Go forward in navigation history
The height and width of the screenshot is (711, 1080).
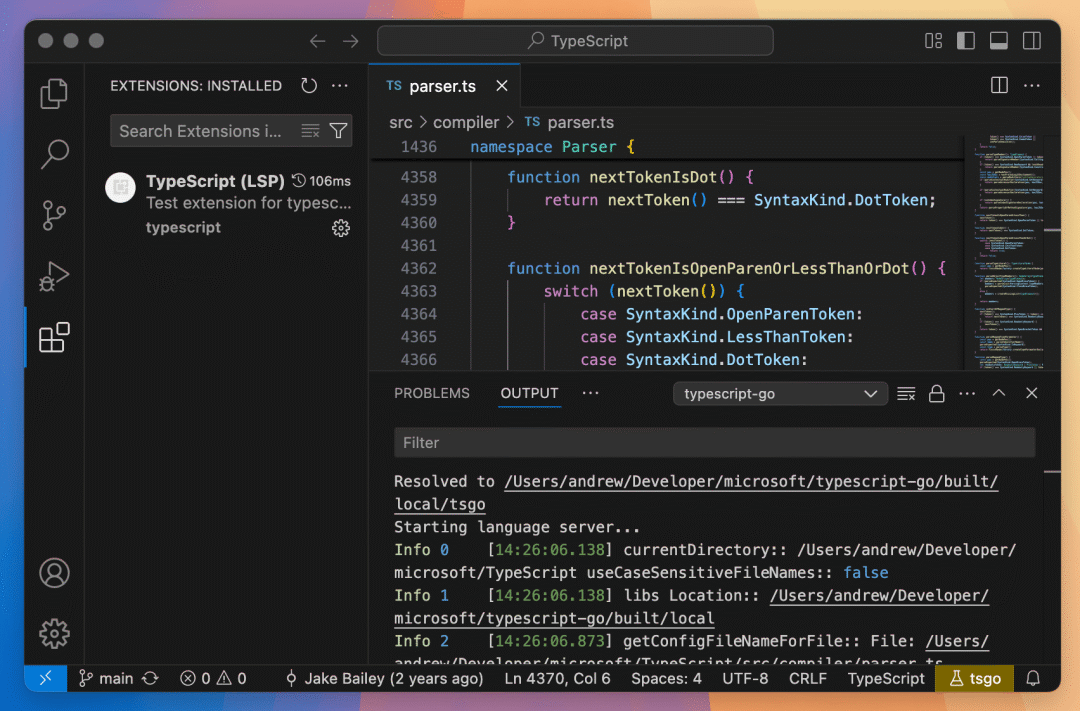351,41
